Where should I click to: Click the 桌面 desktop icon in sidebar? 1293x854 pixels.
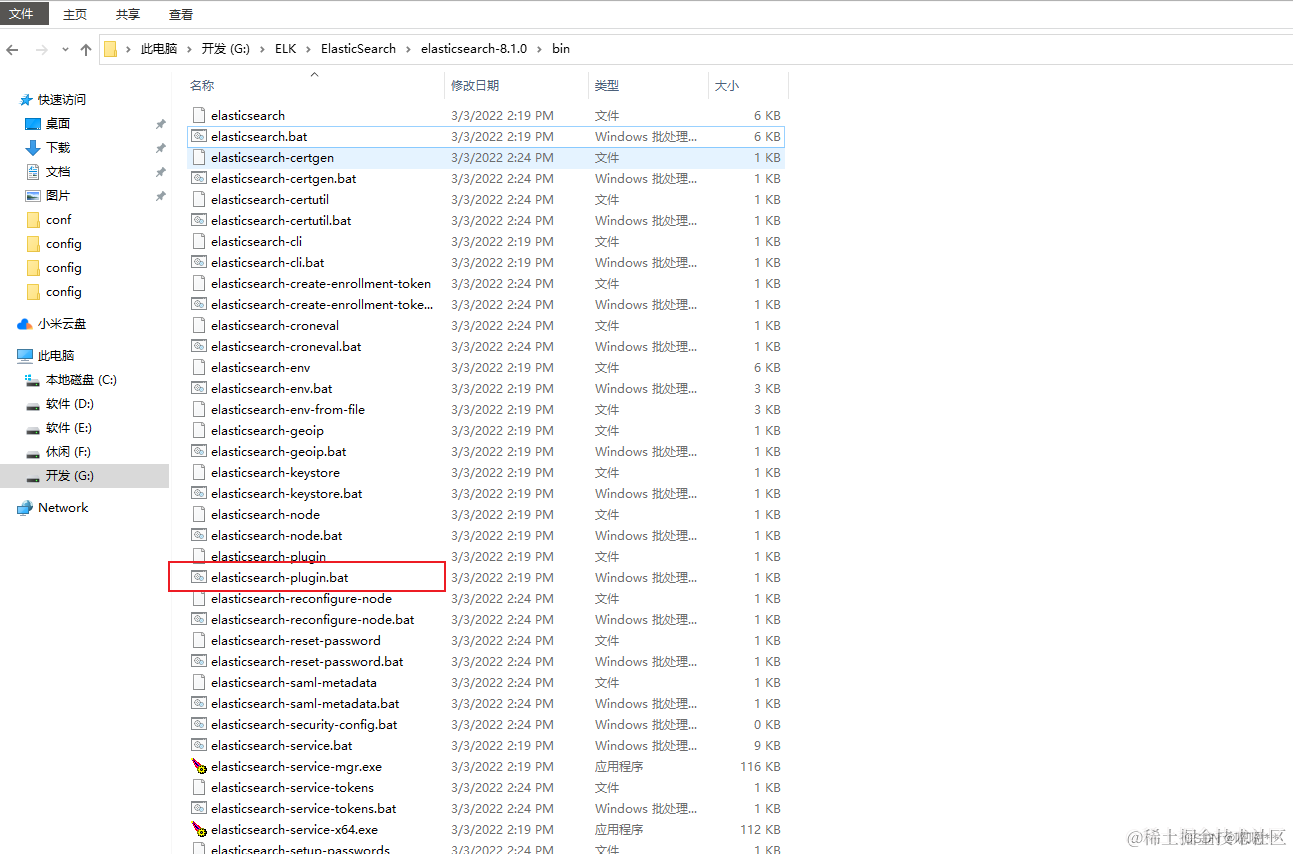click(x=33, y=124)
